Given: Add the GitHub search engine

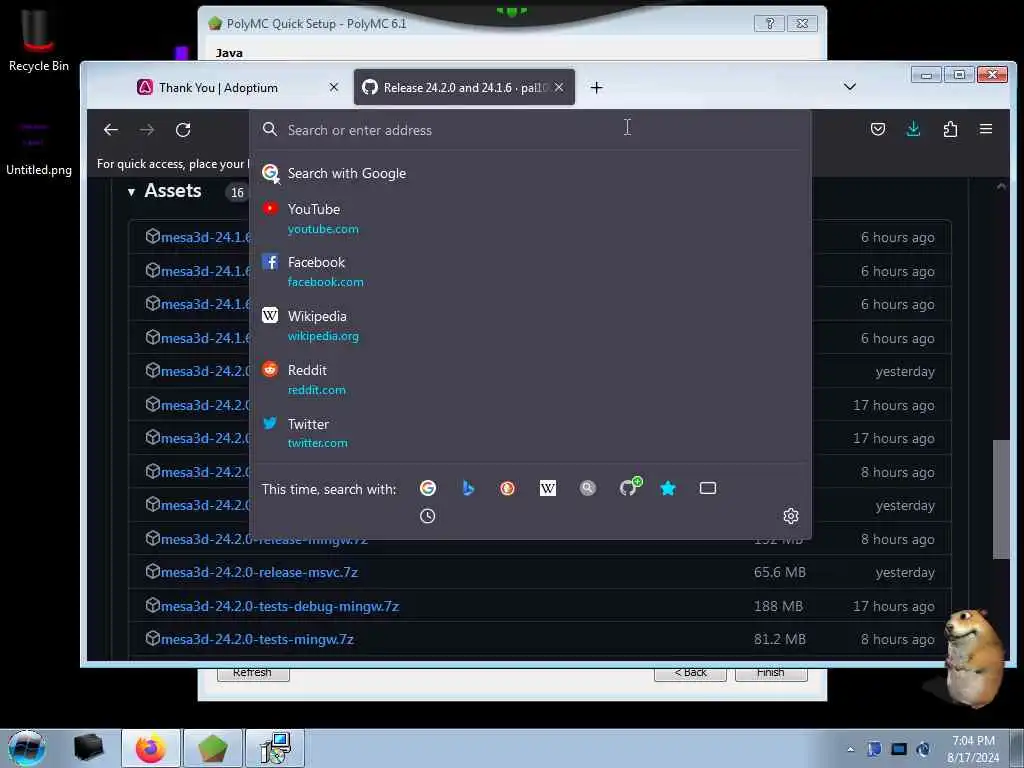Looking at the screenshot, I should click(630, 487).
